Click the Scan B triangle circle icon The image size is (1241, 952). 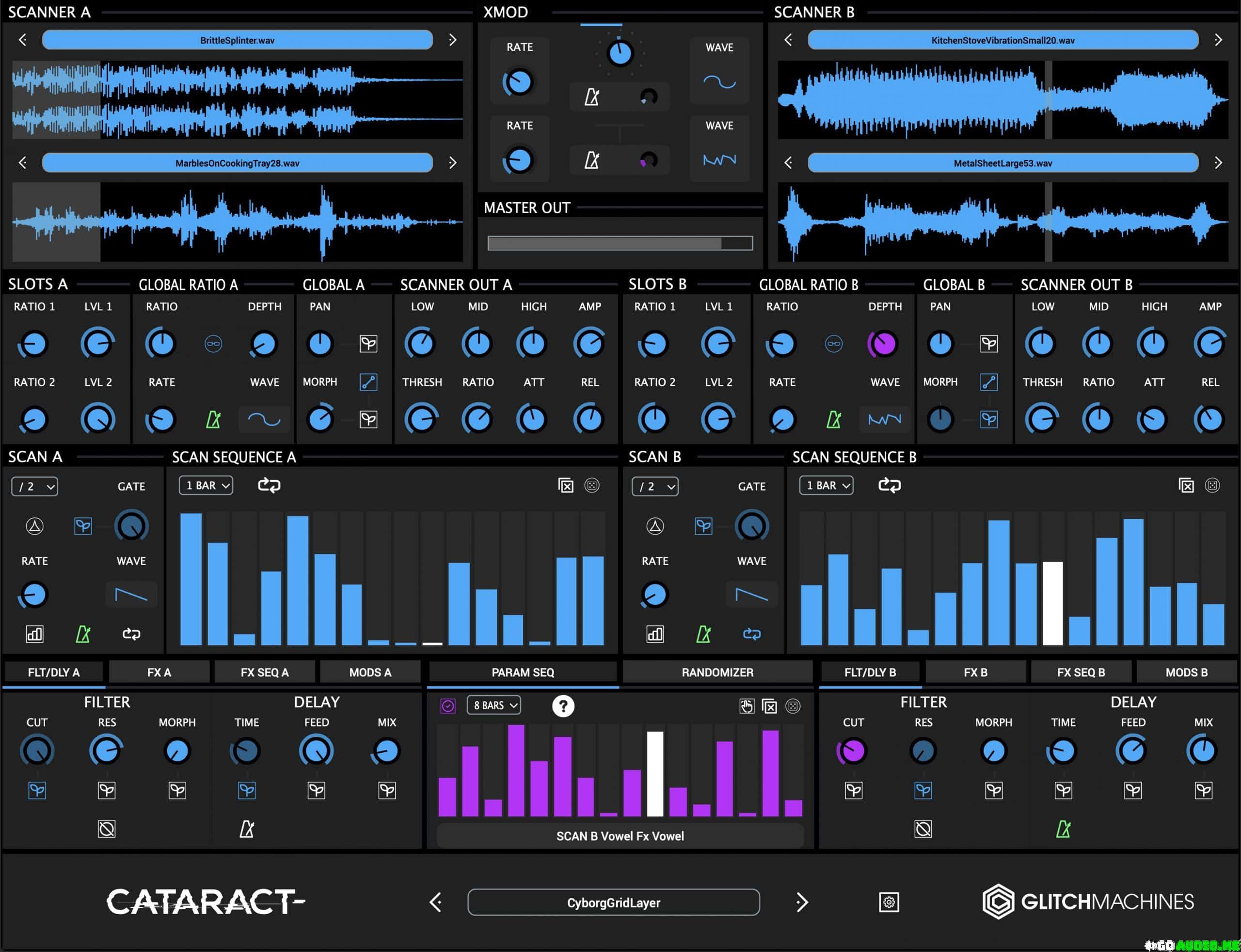pos(655,526)
